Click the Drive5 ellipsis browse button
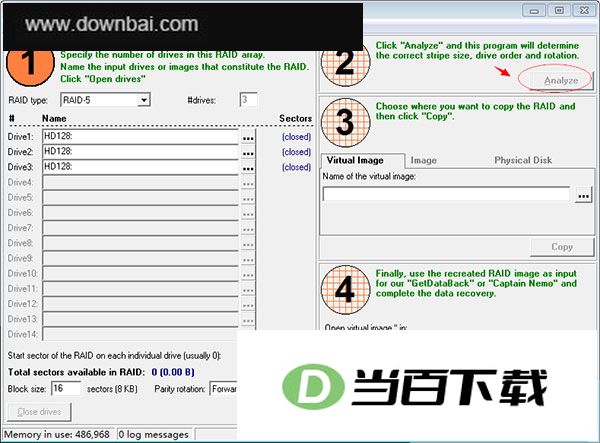 tap(248, 198)
